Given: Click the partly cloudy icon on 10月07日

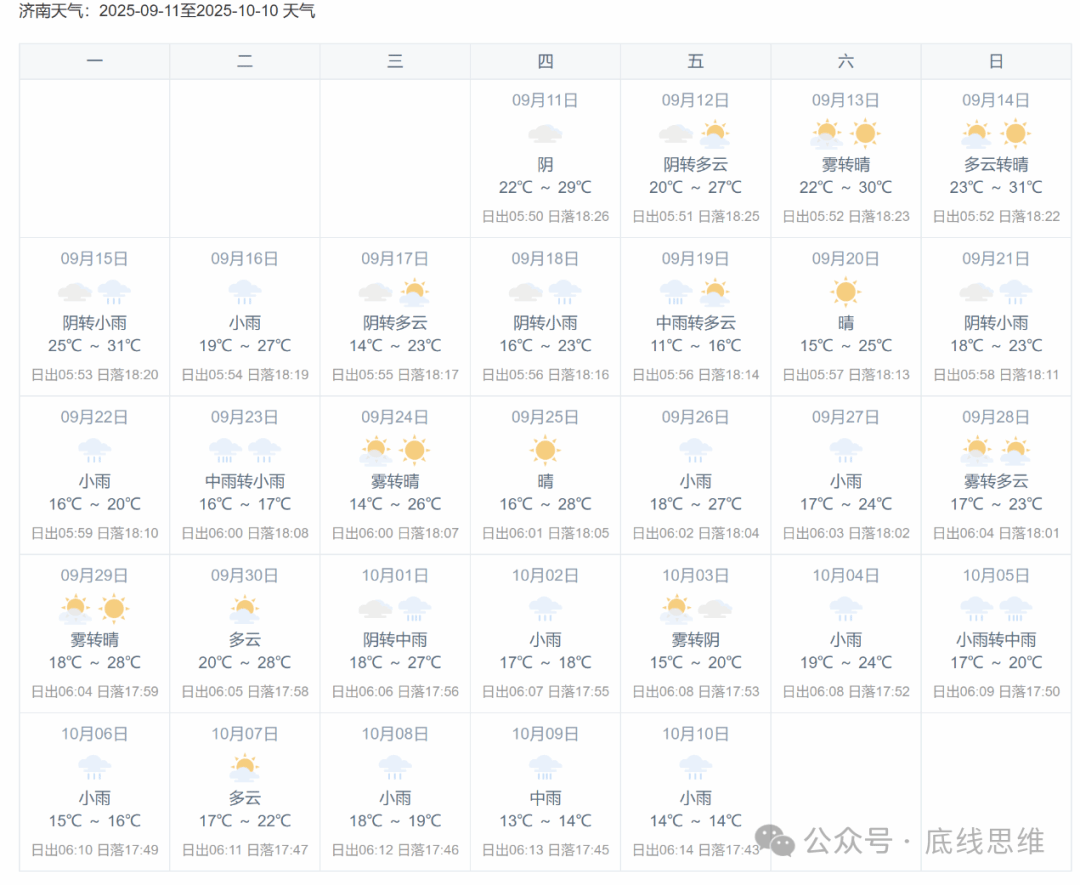Looking at the screenshot, I should (x=245, y=767).
